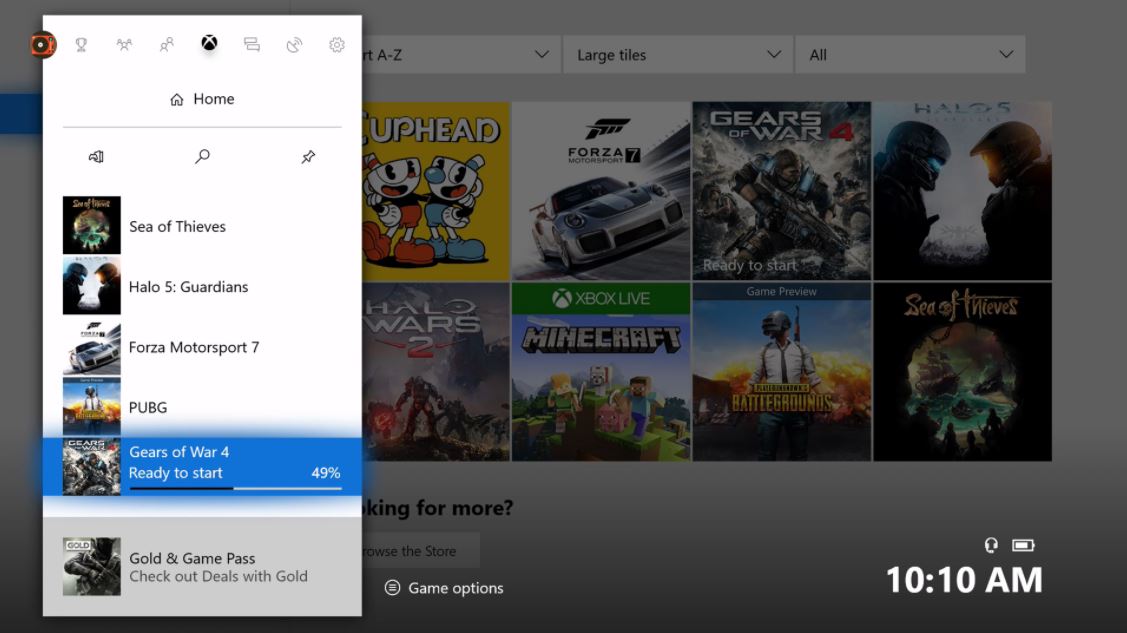Viewport: 1127px width, 633px height.
Task: Click the 'Looking for more?' heading
Action: 438,508
